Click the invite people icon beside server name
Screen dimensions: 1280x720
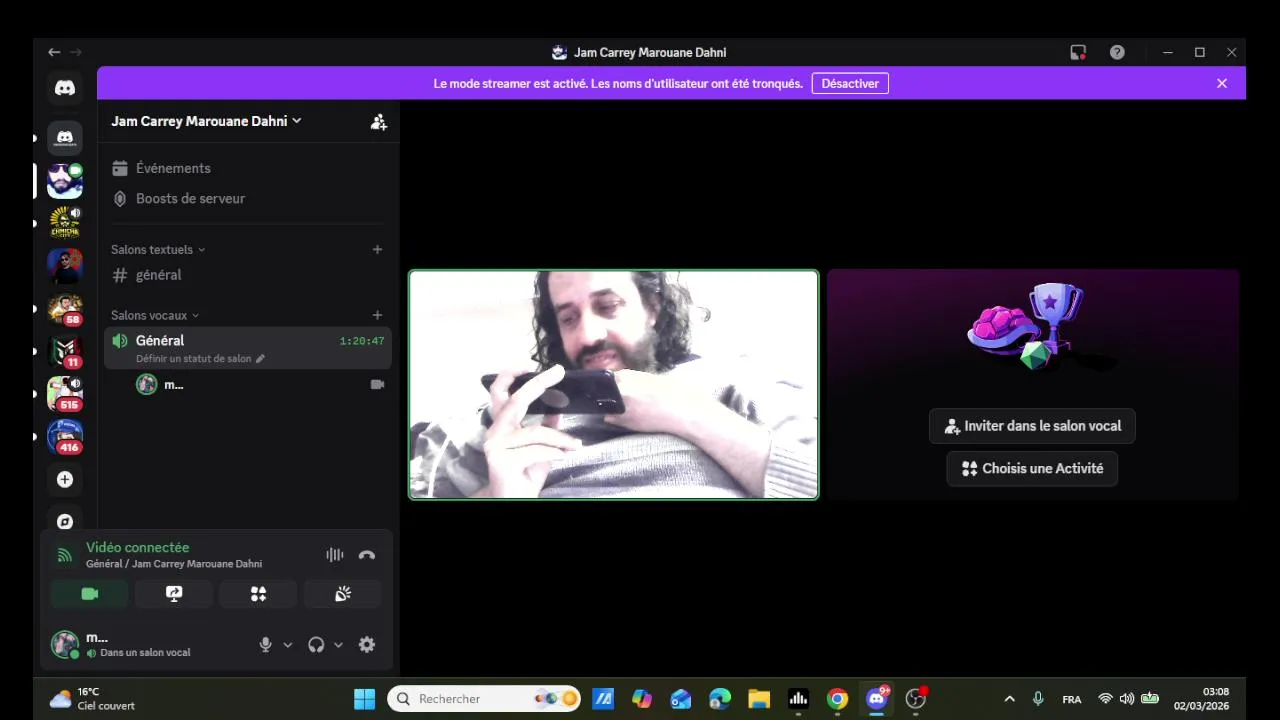[x=378, y=122]
